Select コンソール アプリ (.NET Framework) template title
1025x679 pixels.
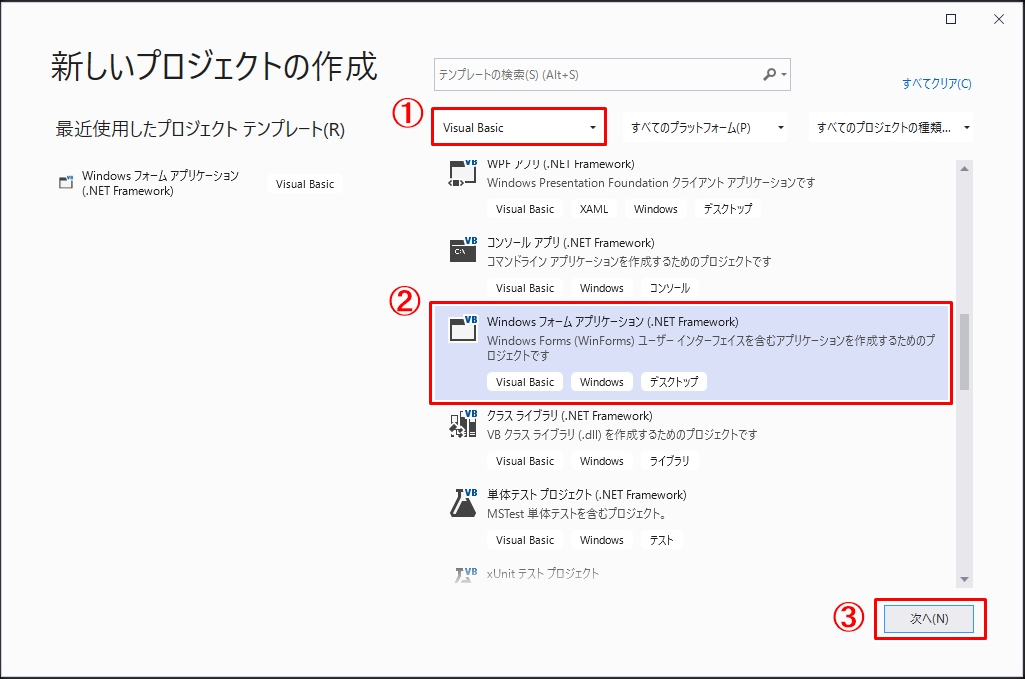pyautogui.click(x=571, y=242)
